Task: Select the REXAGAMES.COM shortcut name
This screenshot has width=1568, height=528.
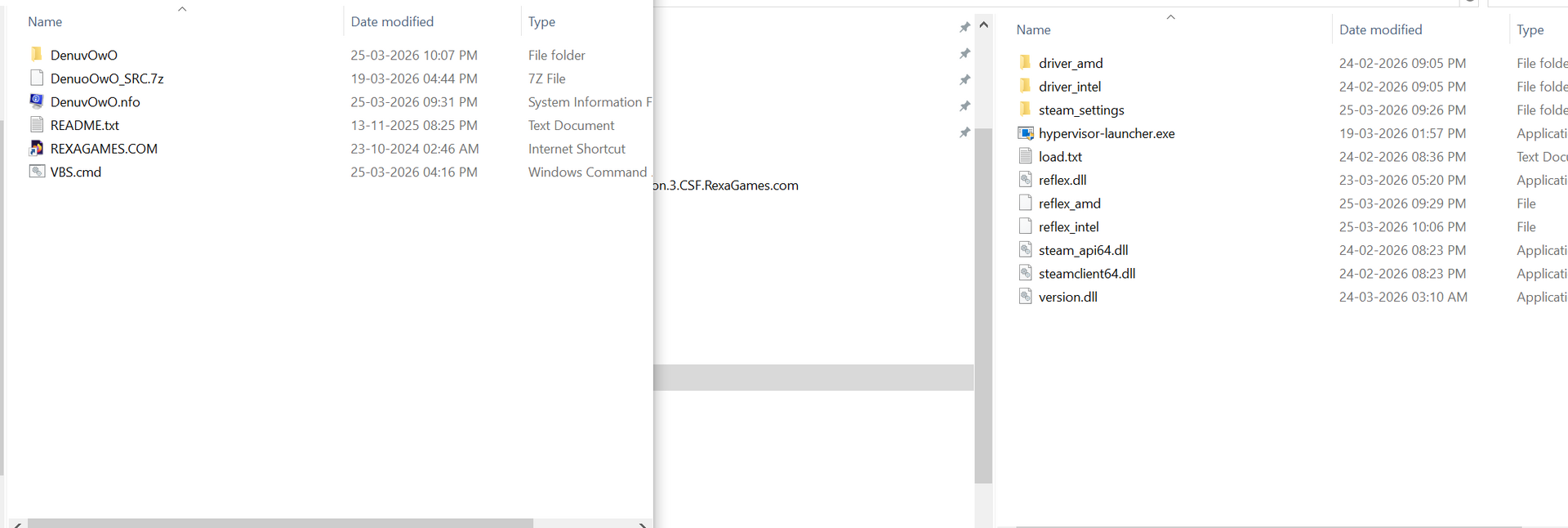Action: click(104, 149)
